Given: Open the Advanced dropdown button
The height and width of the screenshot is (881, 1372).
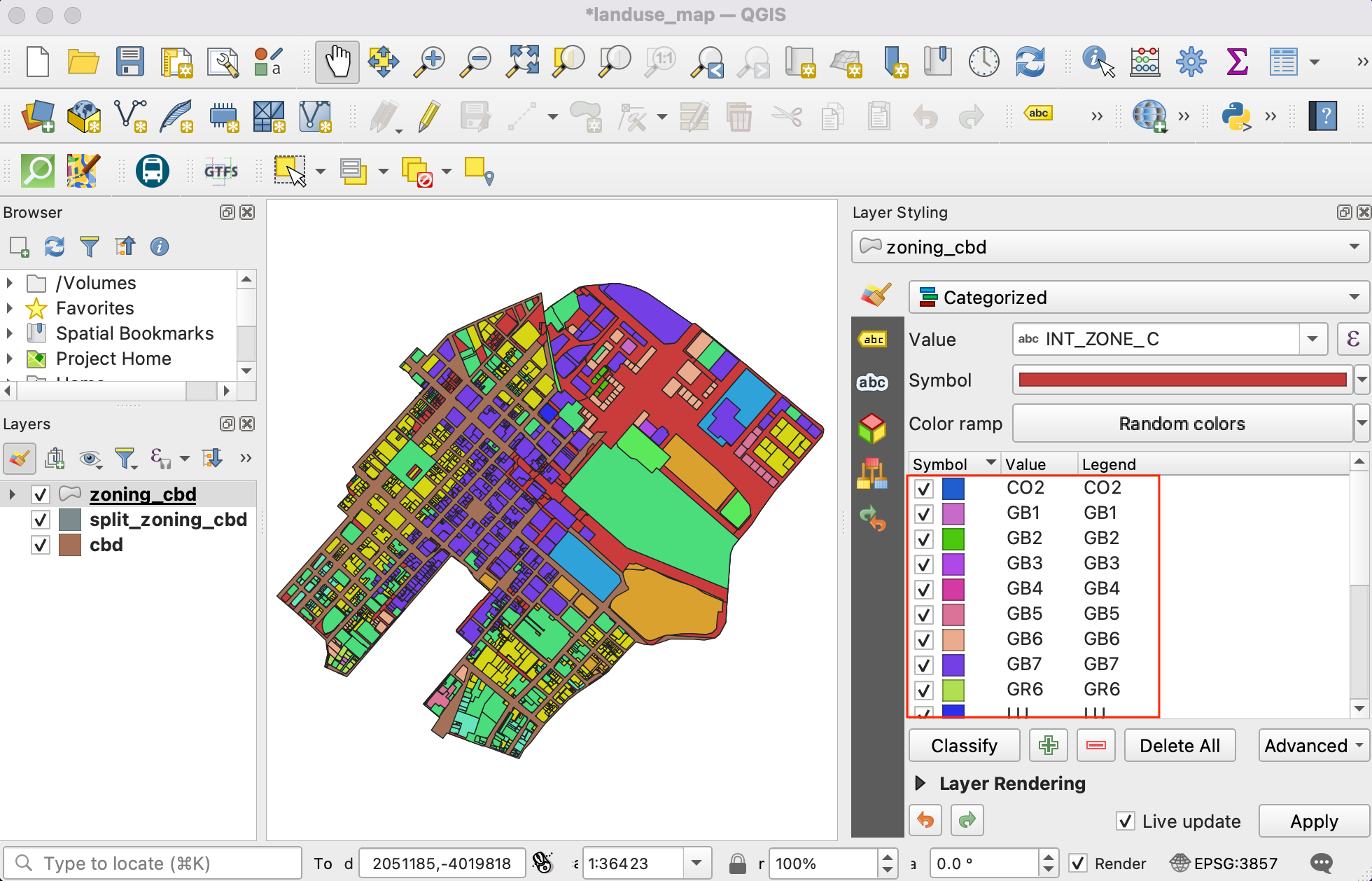Looking at the screenshot, I should [x=1313, y=746].
